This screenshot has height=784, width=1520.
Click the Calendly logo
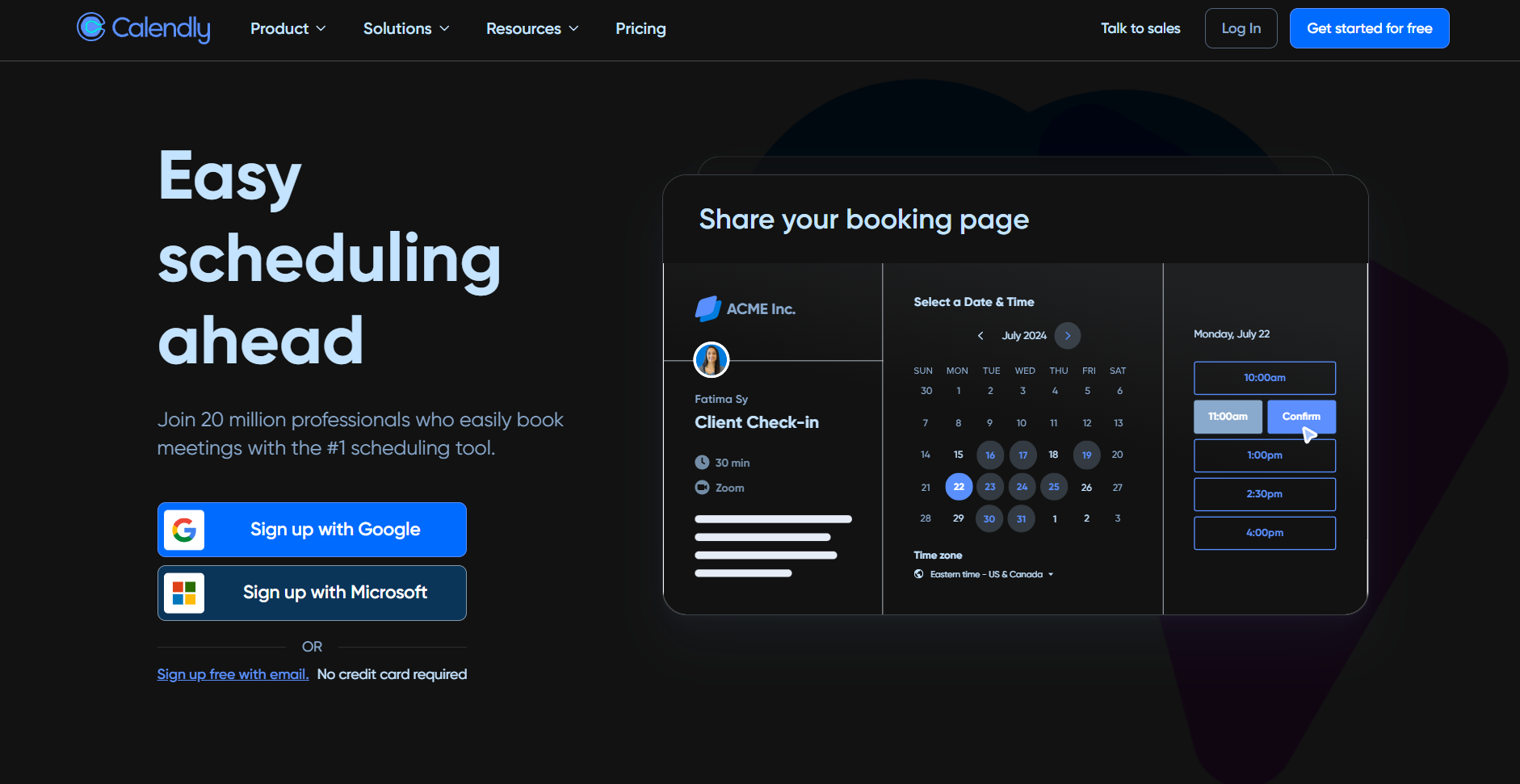(144, 28)
